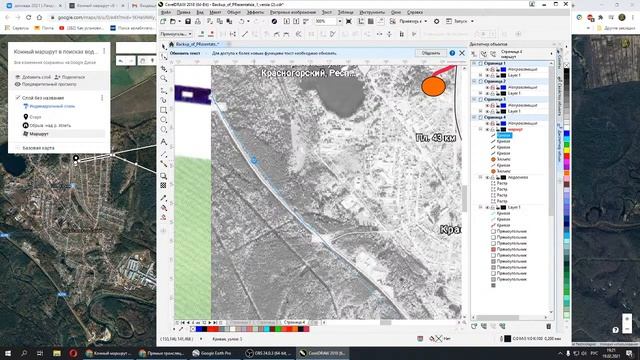Click the delete trash icon in Object Manager
Screen dimensions: 640x360
[549, 326]
